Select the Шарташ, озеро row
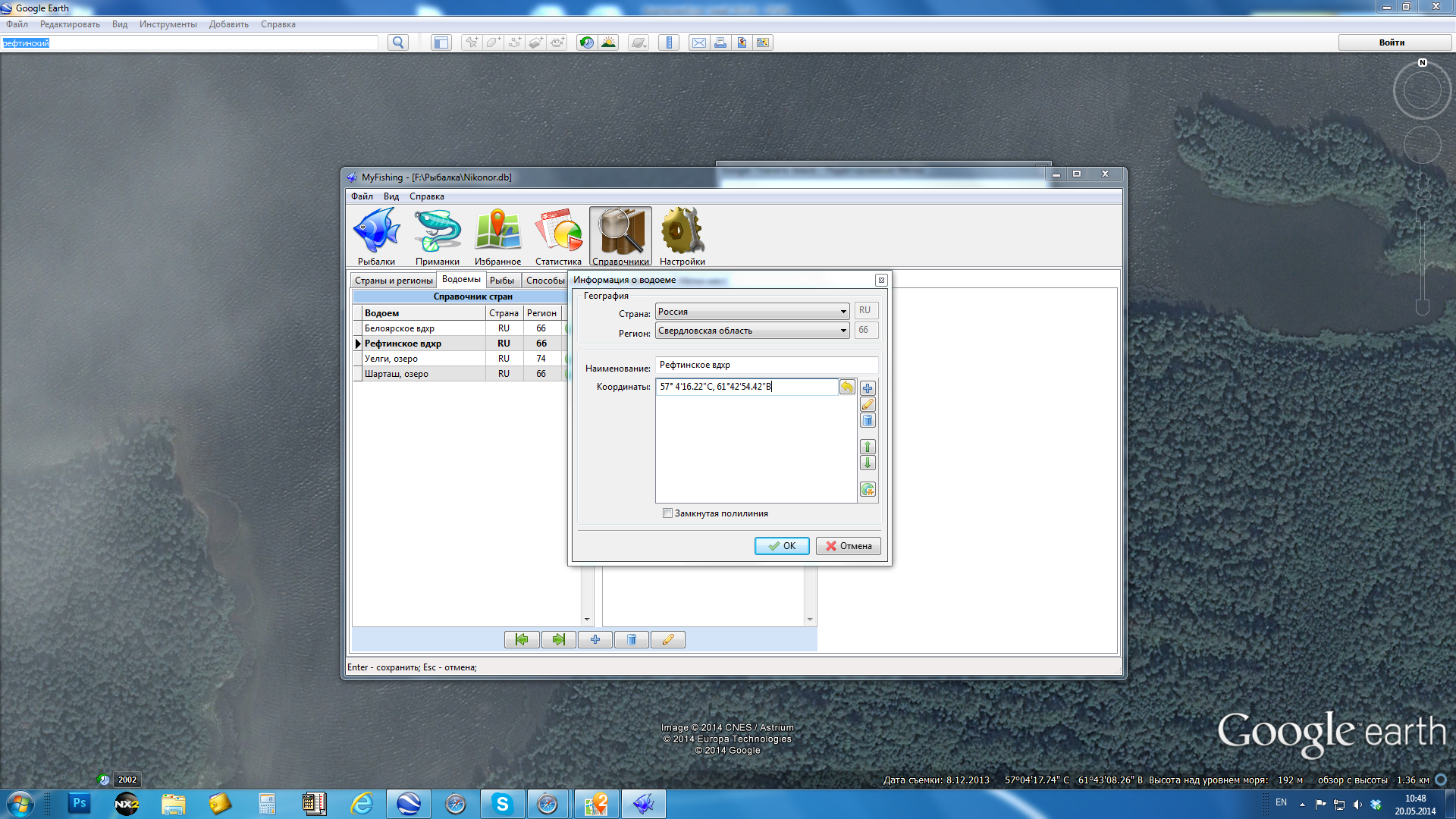 tap(460, 374)
